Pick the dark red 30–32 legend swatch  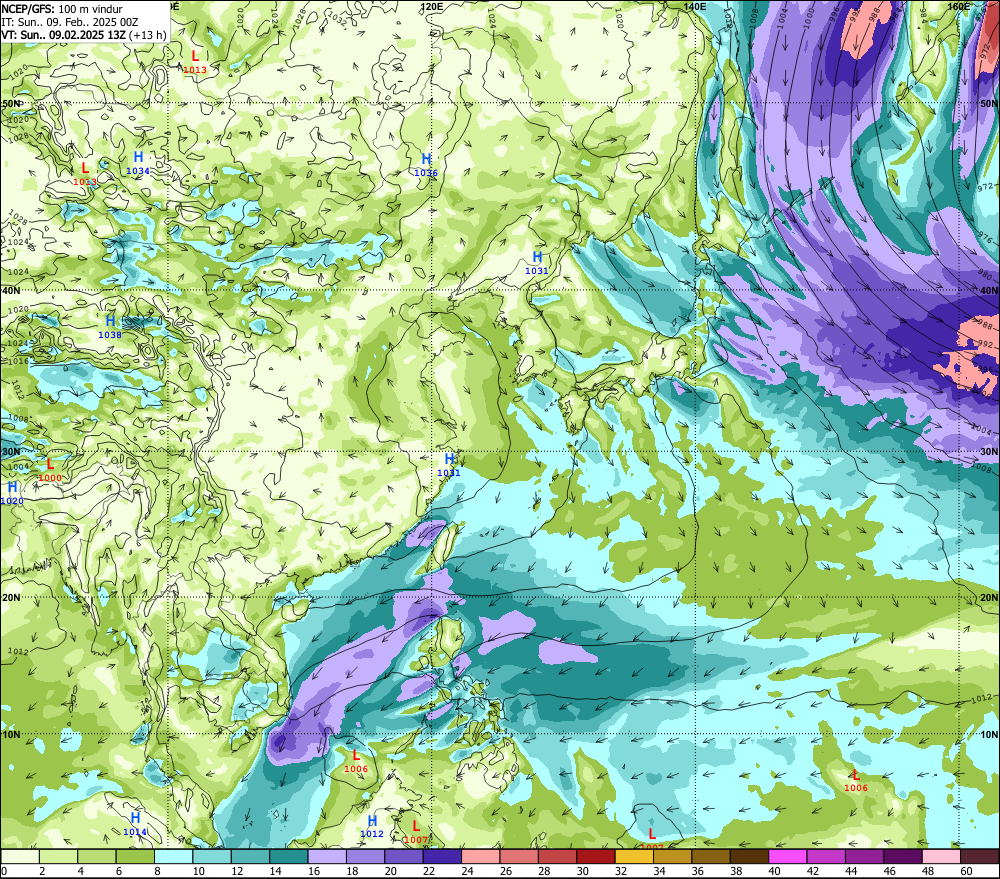[x=596, y=856]
